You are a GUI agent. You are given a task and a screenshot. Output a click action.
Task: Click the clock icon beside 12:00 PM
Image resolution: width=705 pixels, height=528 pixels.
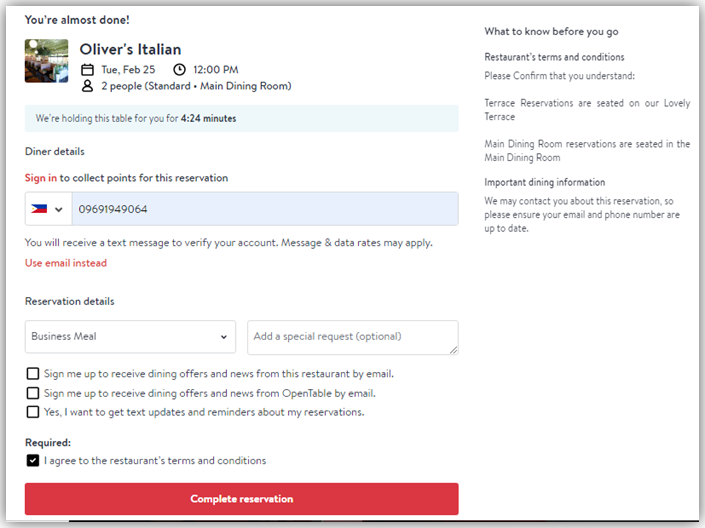click(x=179, y=69)
